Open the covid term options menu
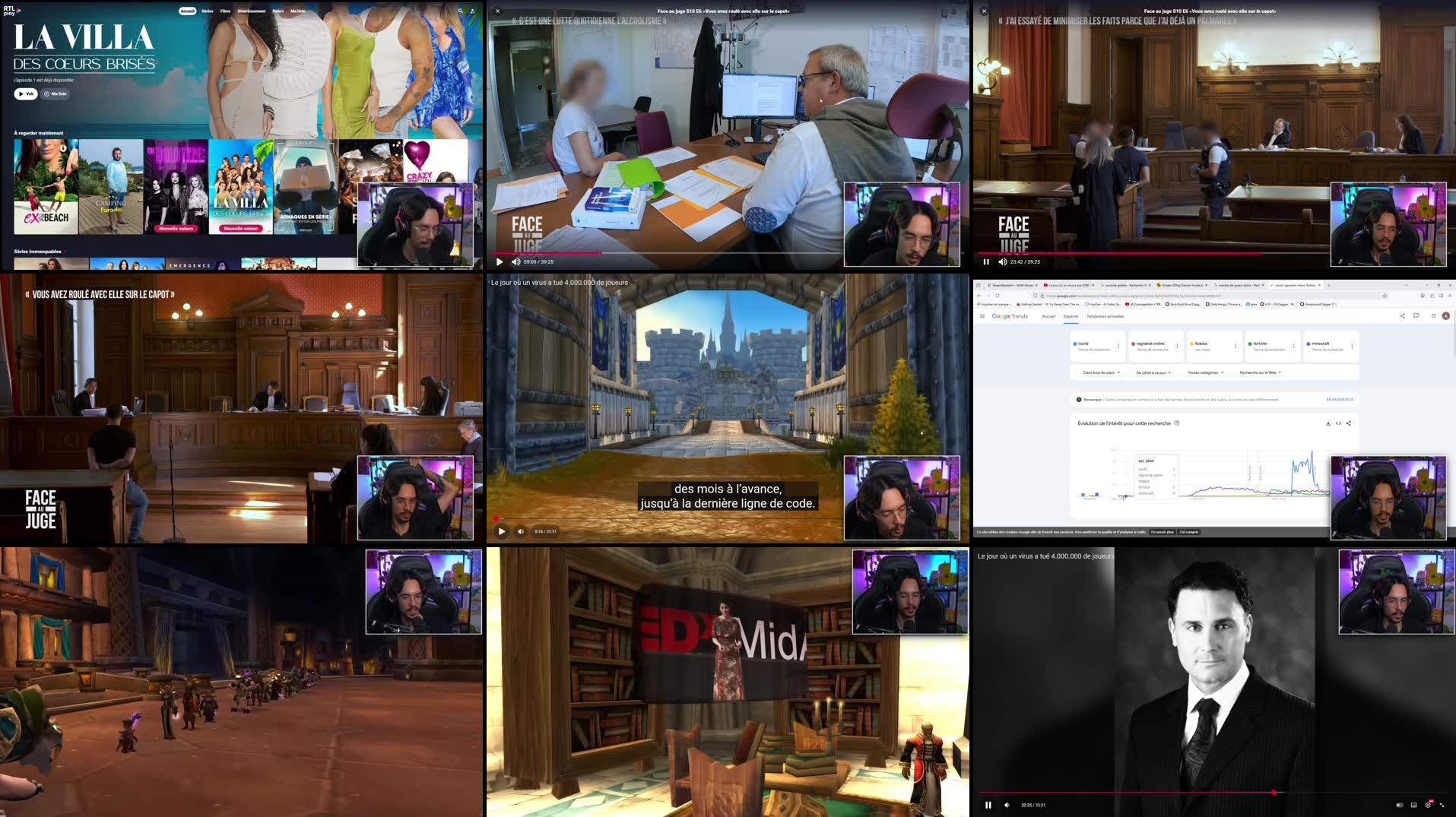1456x817 pixels. coord(1118,346)
